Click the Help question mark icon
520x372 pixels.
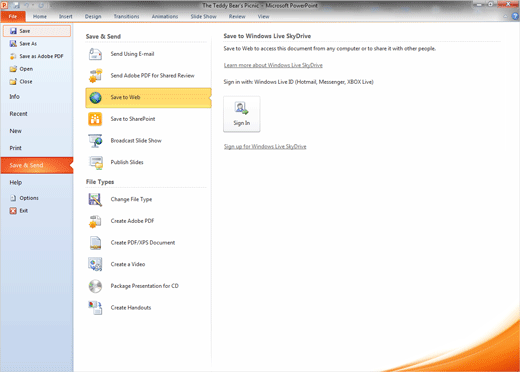click(515, 16)
